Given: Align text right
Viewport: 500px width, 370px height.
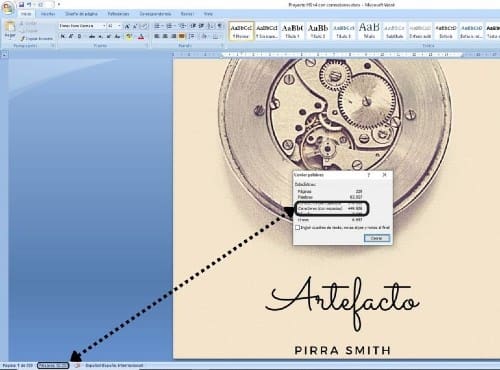Looking at the screenshot, I should [x=173, y=36].
